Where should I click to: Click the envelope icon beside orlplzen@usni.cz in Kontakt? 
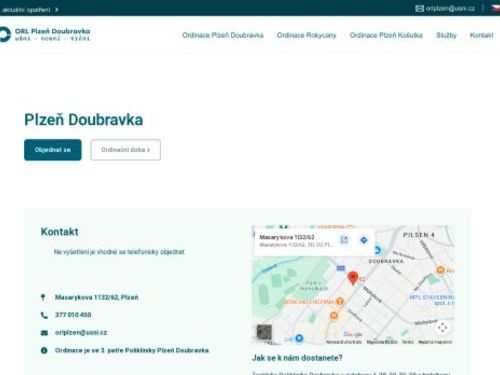click(44, 333)
